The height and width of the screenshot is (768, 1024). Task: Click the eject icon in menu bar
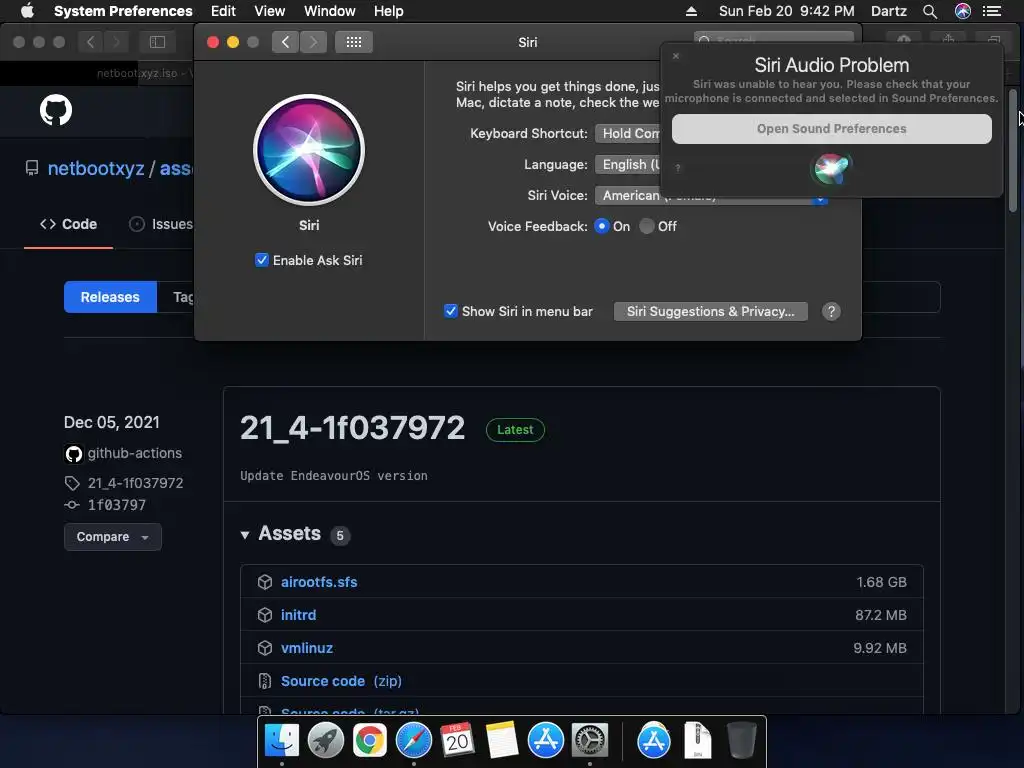pyautogui.click(x=692, y=11)
